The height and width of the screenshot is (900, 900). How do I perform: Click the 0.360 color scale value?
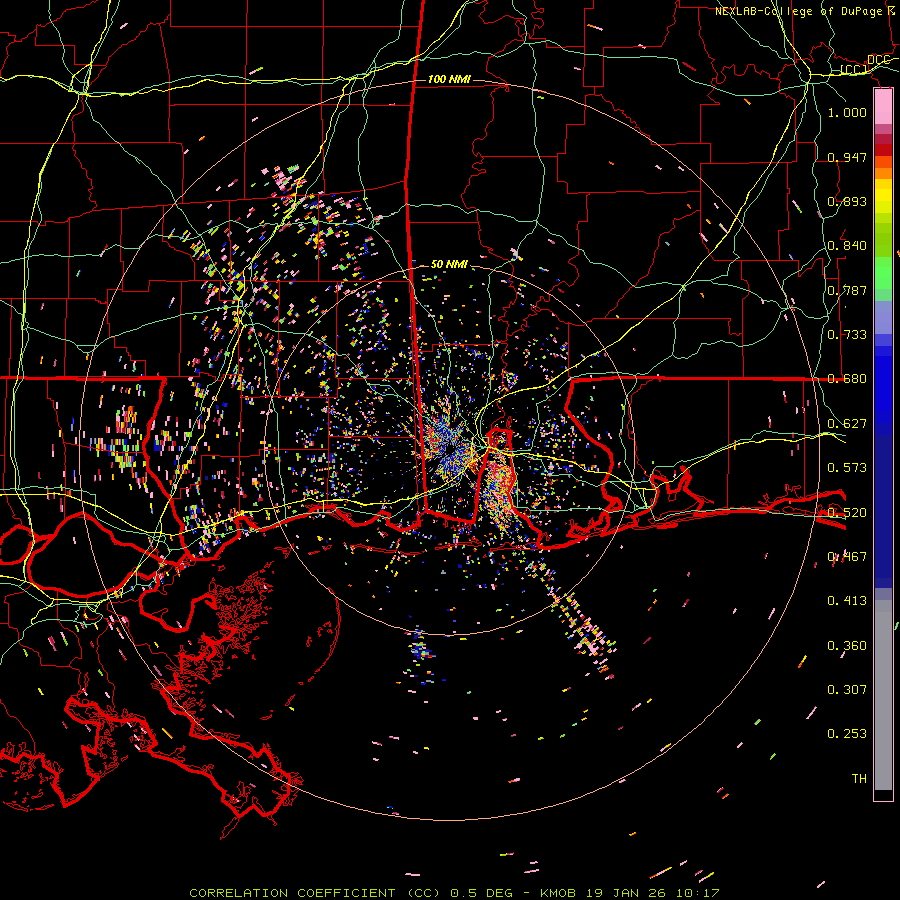click(x=847, y=646)
